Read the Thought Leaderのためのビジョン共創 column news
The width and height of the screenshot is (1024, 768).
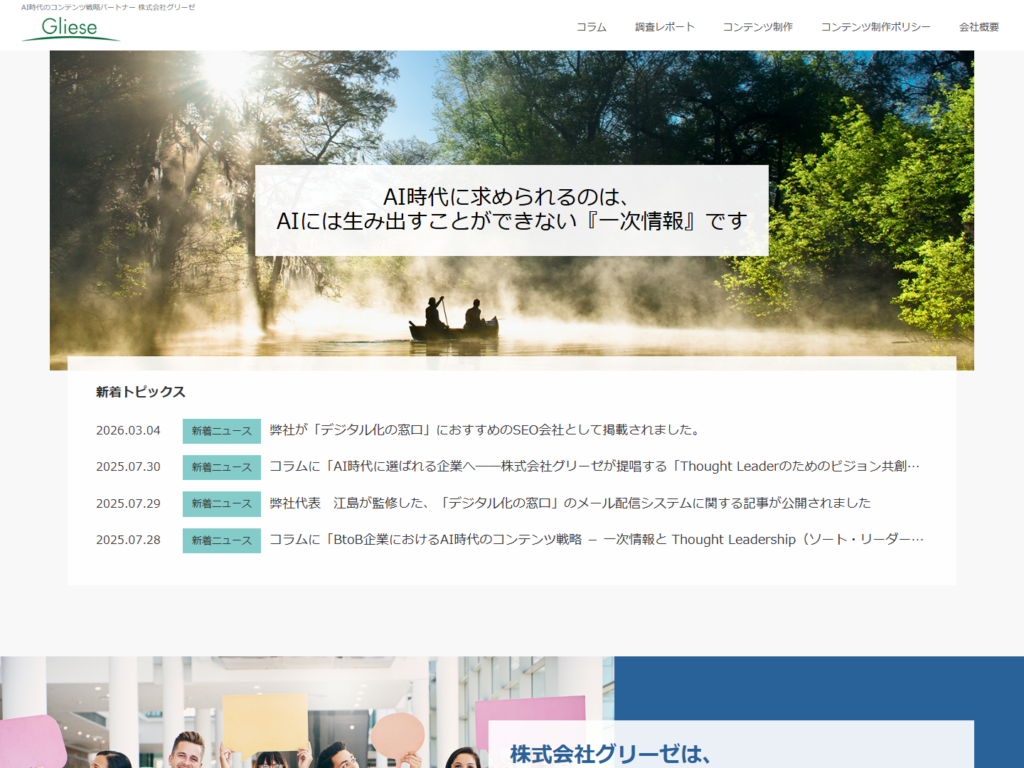[x=594, y=467]
